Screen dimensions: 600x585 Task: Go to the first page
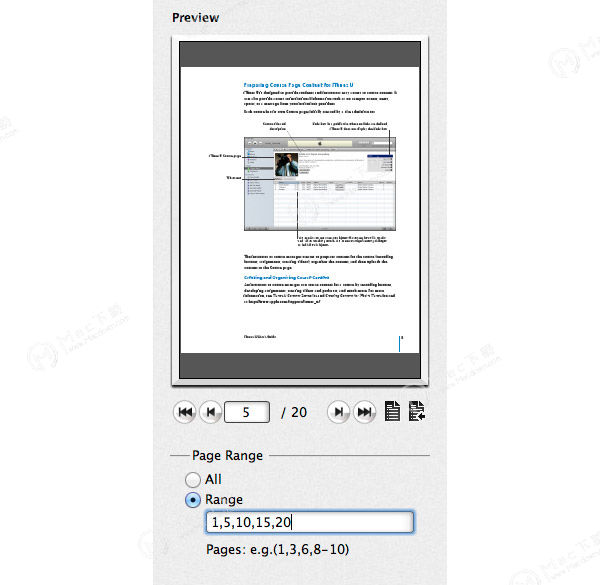coord(185,412)
